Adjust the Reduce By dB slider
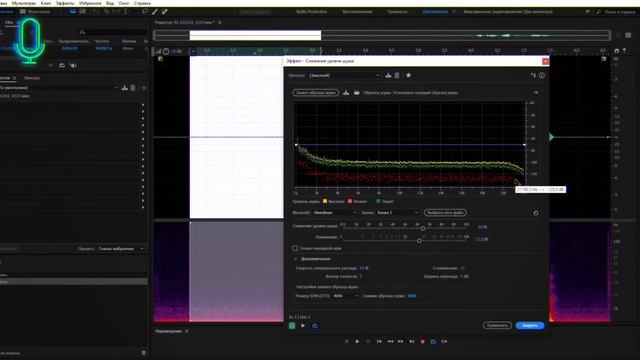 coord(419,240)
